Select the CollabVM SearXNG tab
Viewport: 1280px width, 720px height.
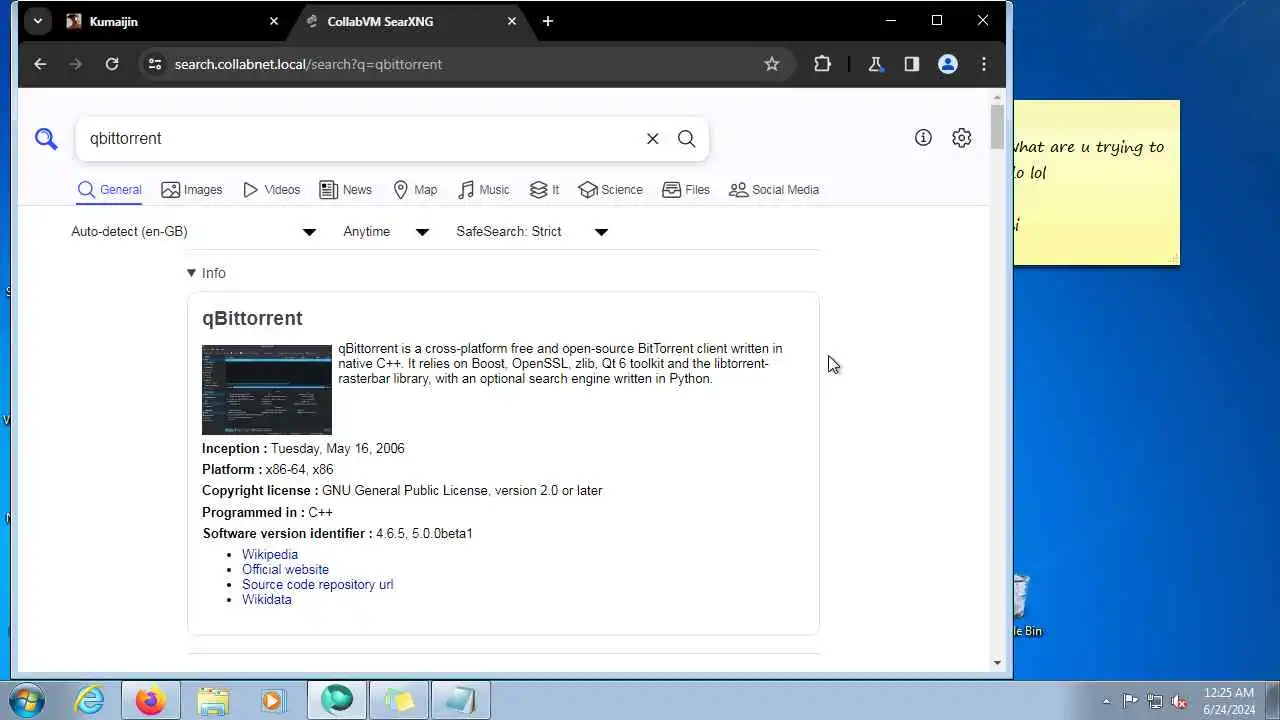411,21
